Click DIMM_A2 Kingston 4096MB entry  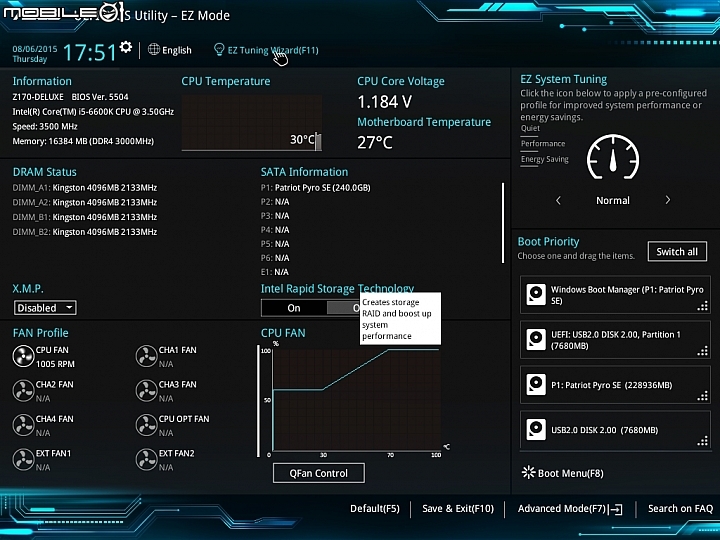click(85, 202)
